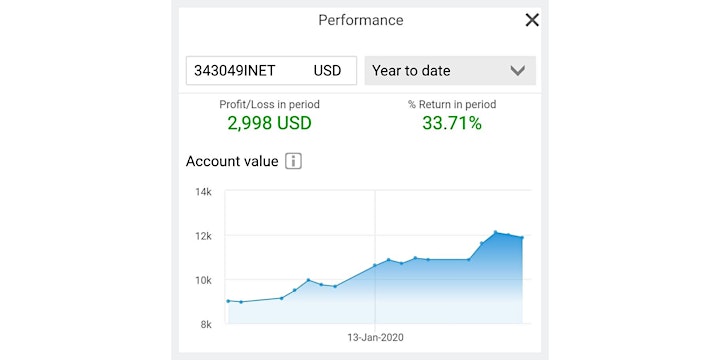Click the 343049INET account field
This screenshot has width=720, height=360.
point(271,71)
